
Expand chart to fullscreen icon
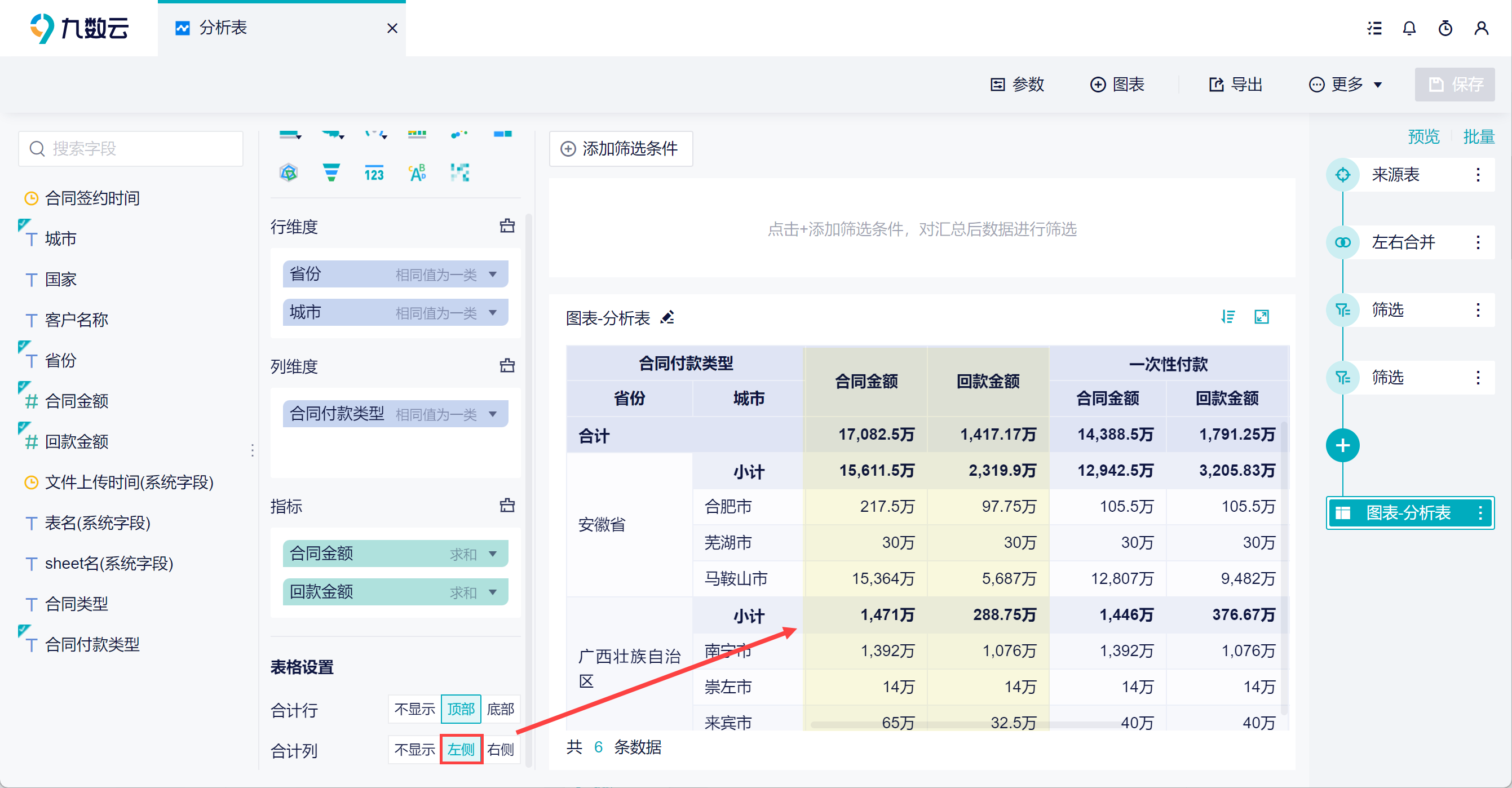pyautogui.click(x=1261, y=317)
